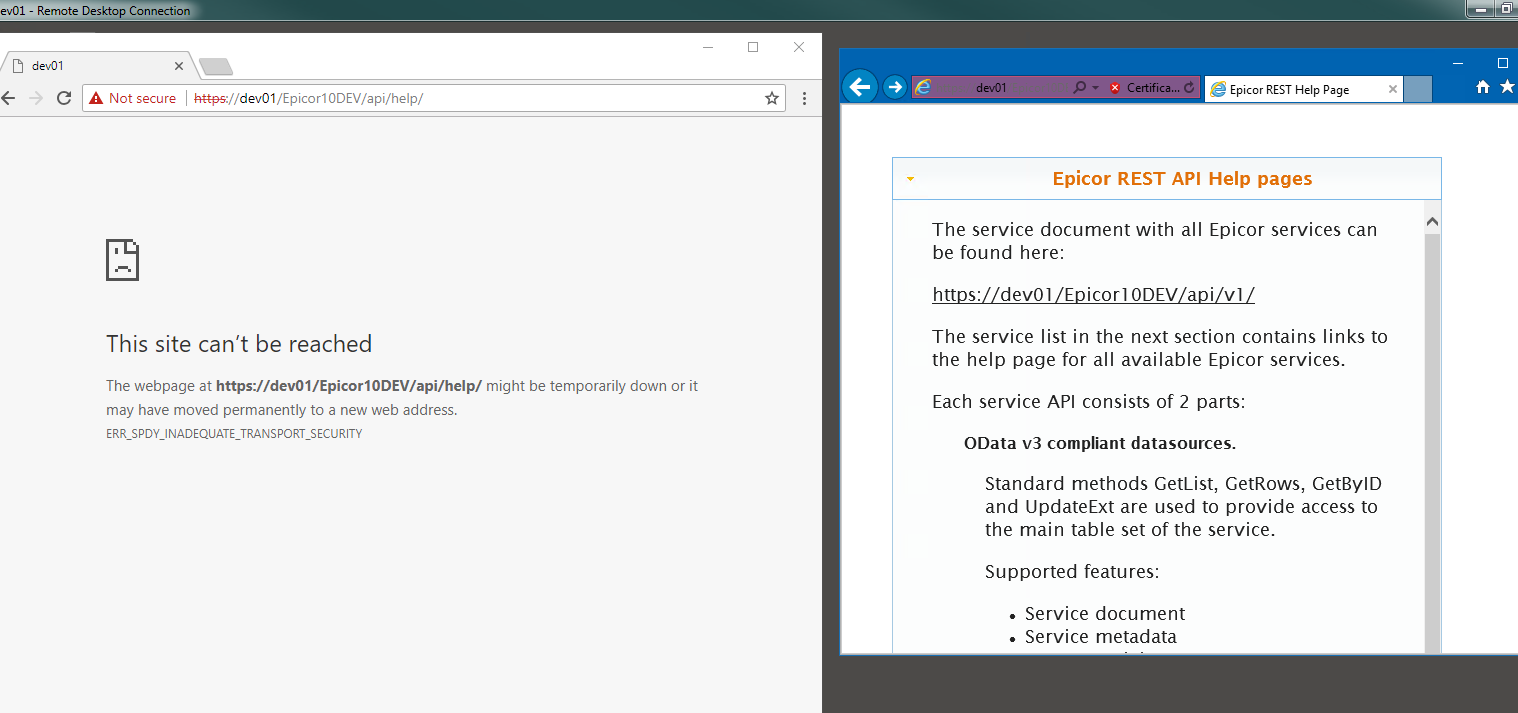Open the IE address bar dropdown arrow
The image size is (1518, 713).
coord(1095,88)
